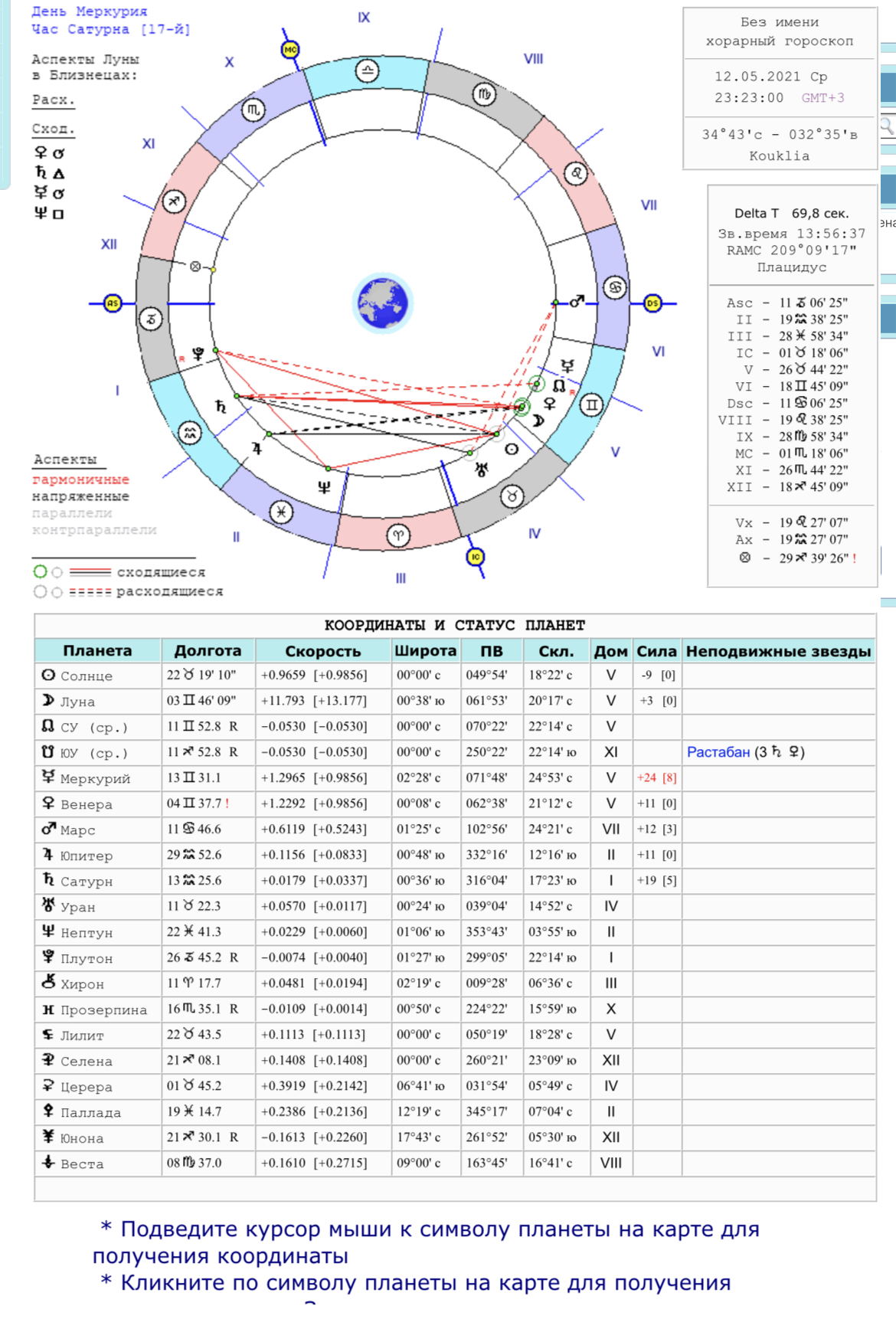Viewport: 896px width, 1322px height.
Task: Click the Плацидус house system label
Action: coord(792,267)
